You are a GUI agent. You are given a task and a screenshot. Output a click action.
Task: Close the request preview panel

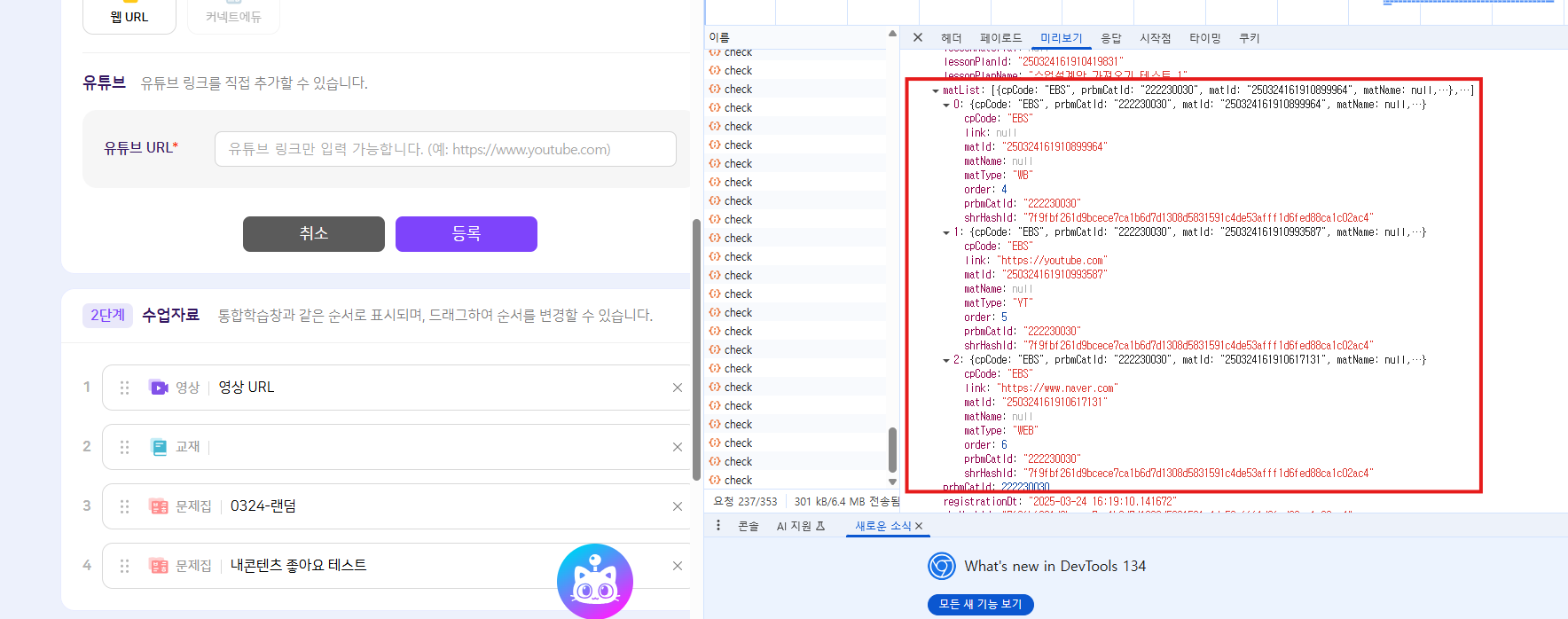(x=918, y=37)
